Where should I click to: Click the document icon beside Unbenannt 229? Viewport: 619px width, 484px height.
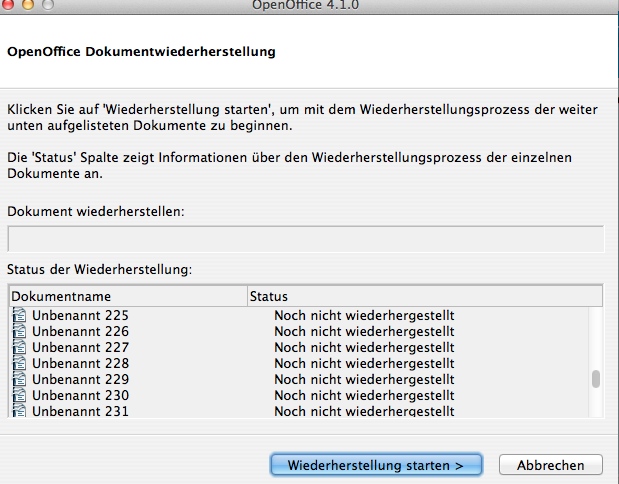coord(19,379)
